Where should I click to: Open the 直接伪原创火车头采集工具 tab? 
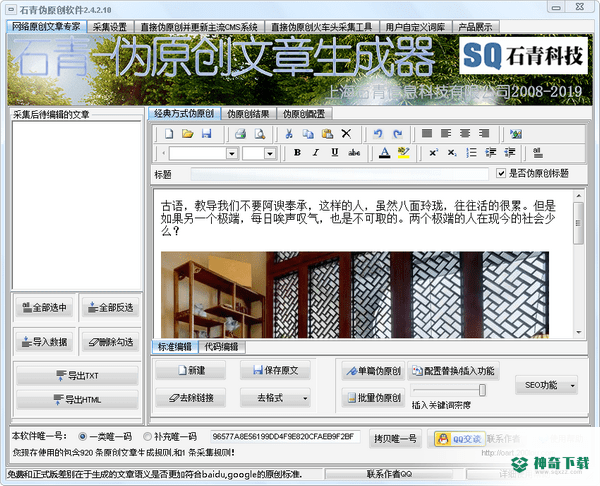(x=321, y=27)
